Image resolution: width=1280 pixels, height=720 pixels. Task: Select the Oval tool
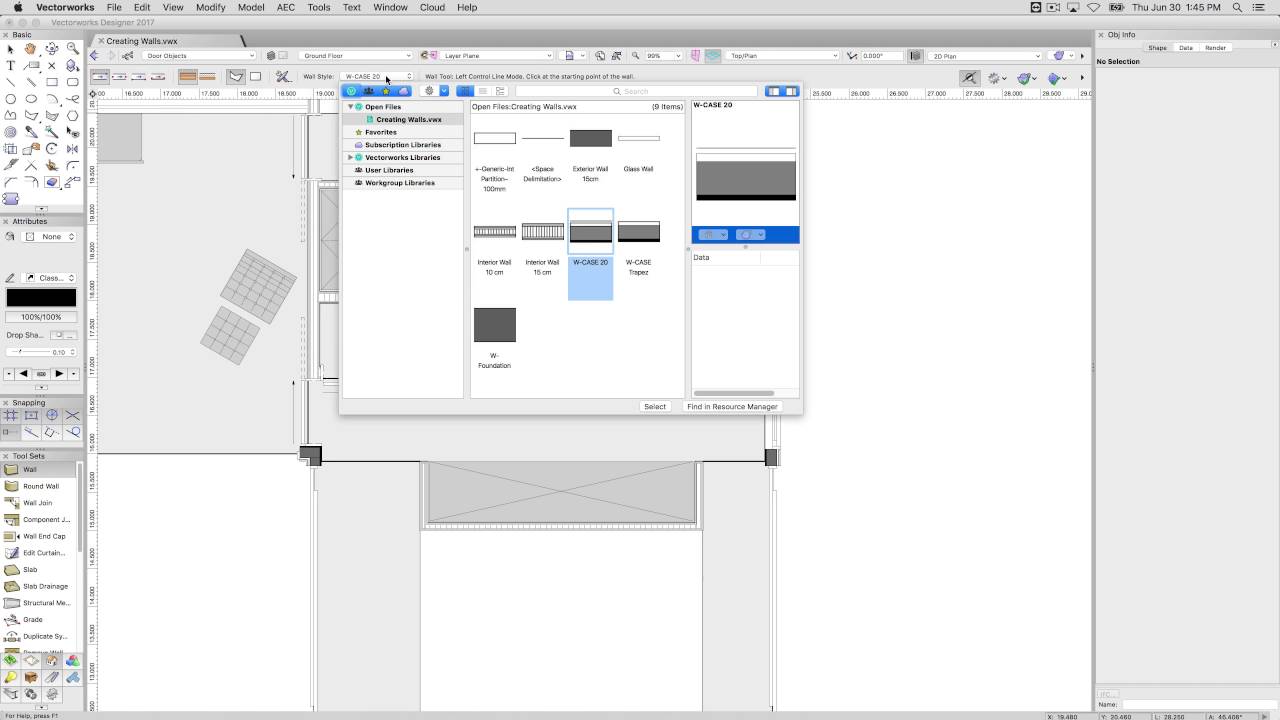[x=31, y=99]
